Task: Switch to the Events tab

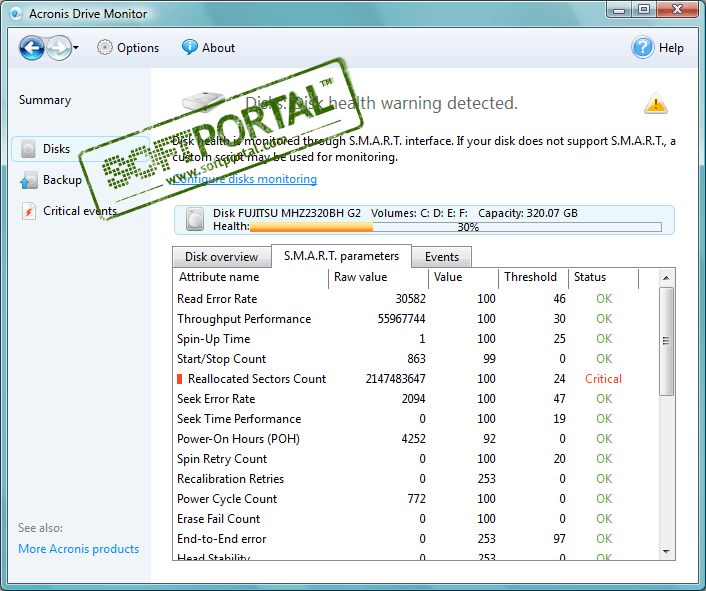Action: (x=442, y=257)
